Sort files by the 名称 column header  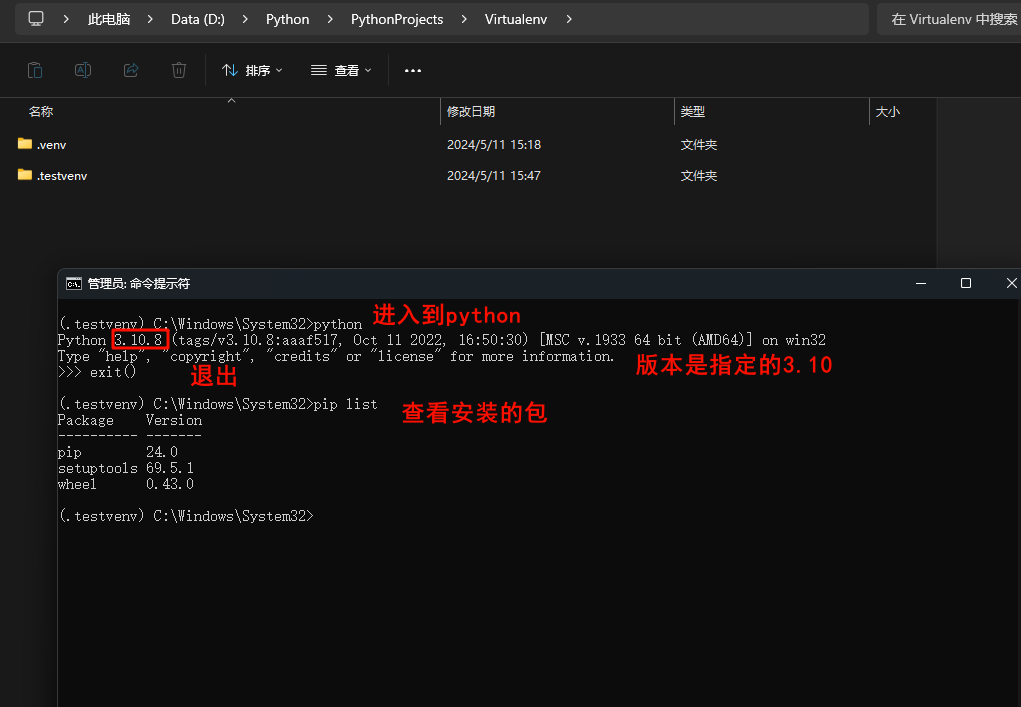40,112
